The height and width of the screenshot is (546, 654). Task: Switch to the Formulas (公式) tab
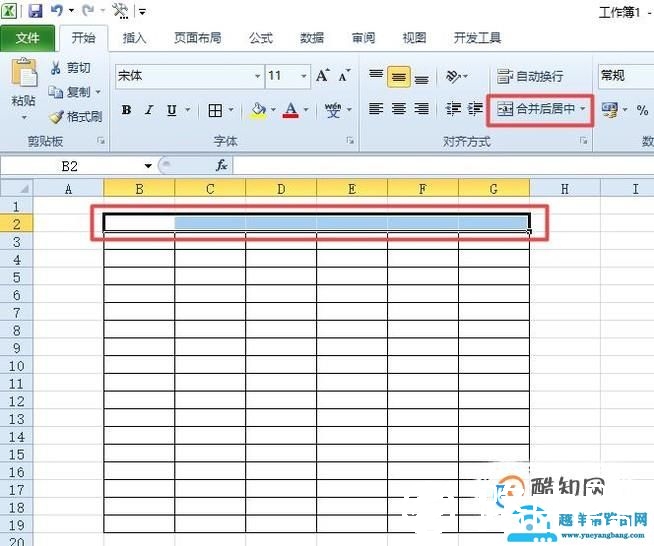[x=261, y=38]
